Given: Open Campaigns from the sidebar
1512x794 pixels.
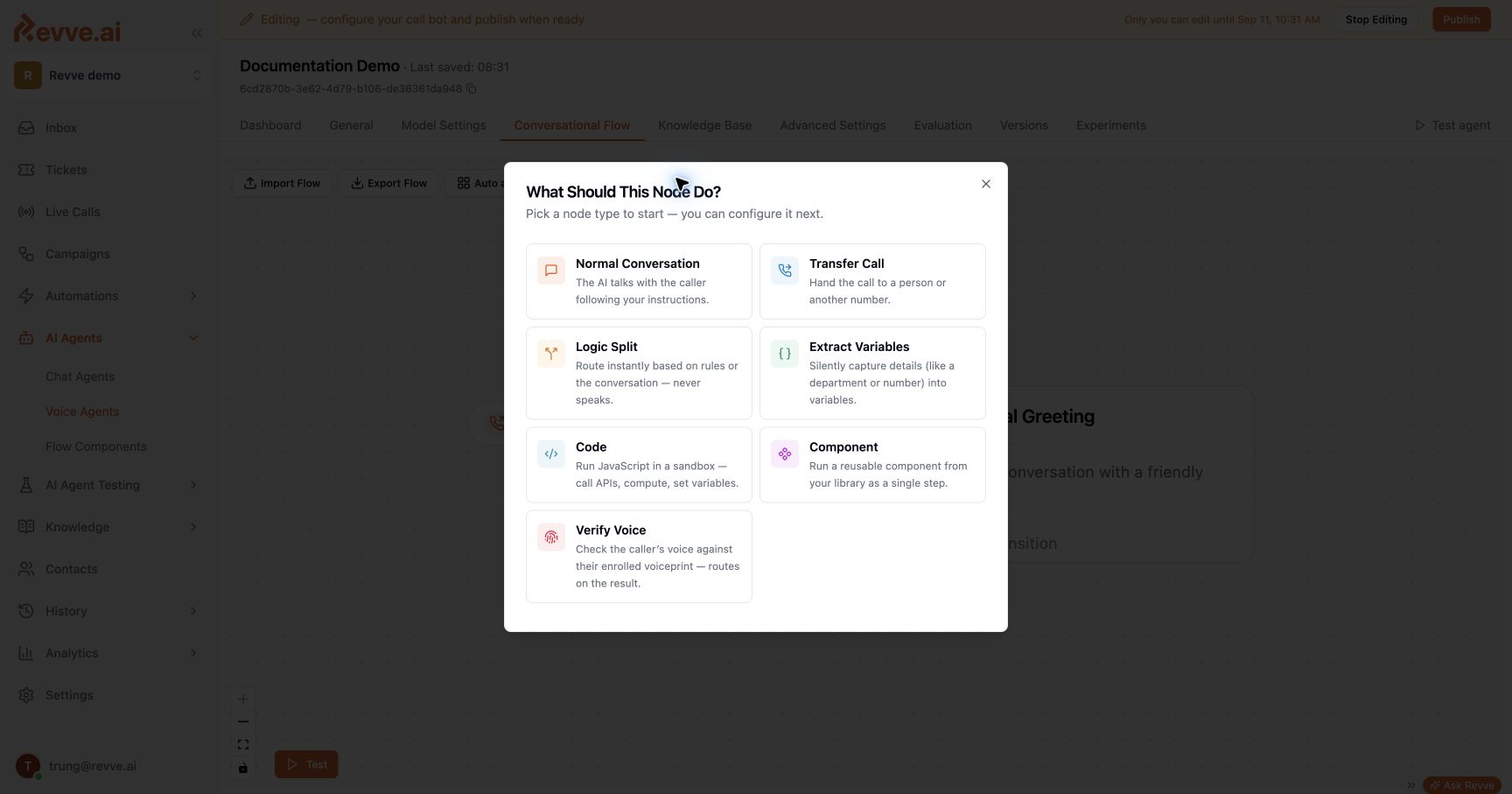Looking at the screenshot, I should click(78, 254).
